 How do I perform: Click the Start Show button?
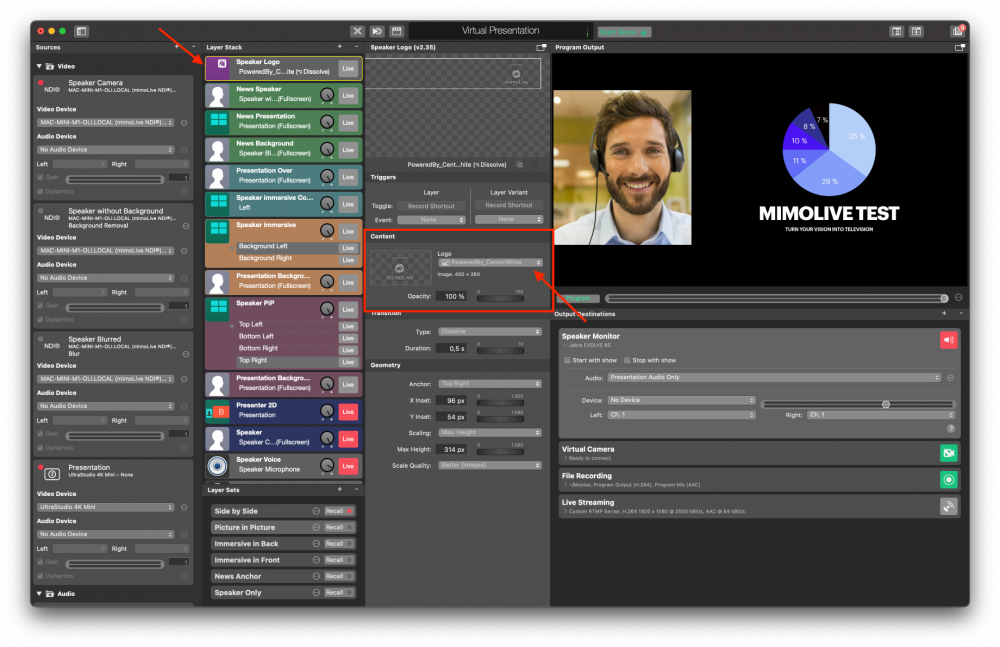pyautogui.click(x=624, y=32)
